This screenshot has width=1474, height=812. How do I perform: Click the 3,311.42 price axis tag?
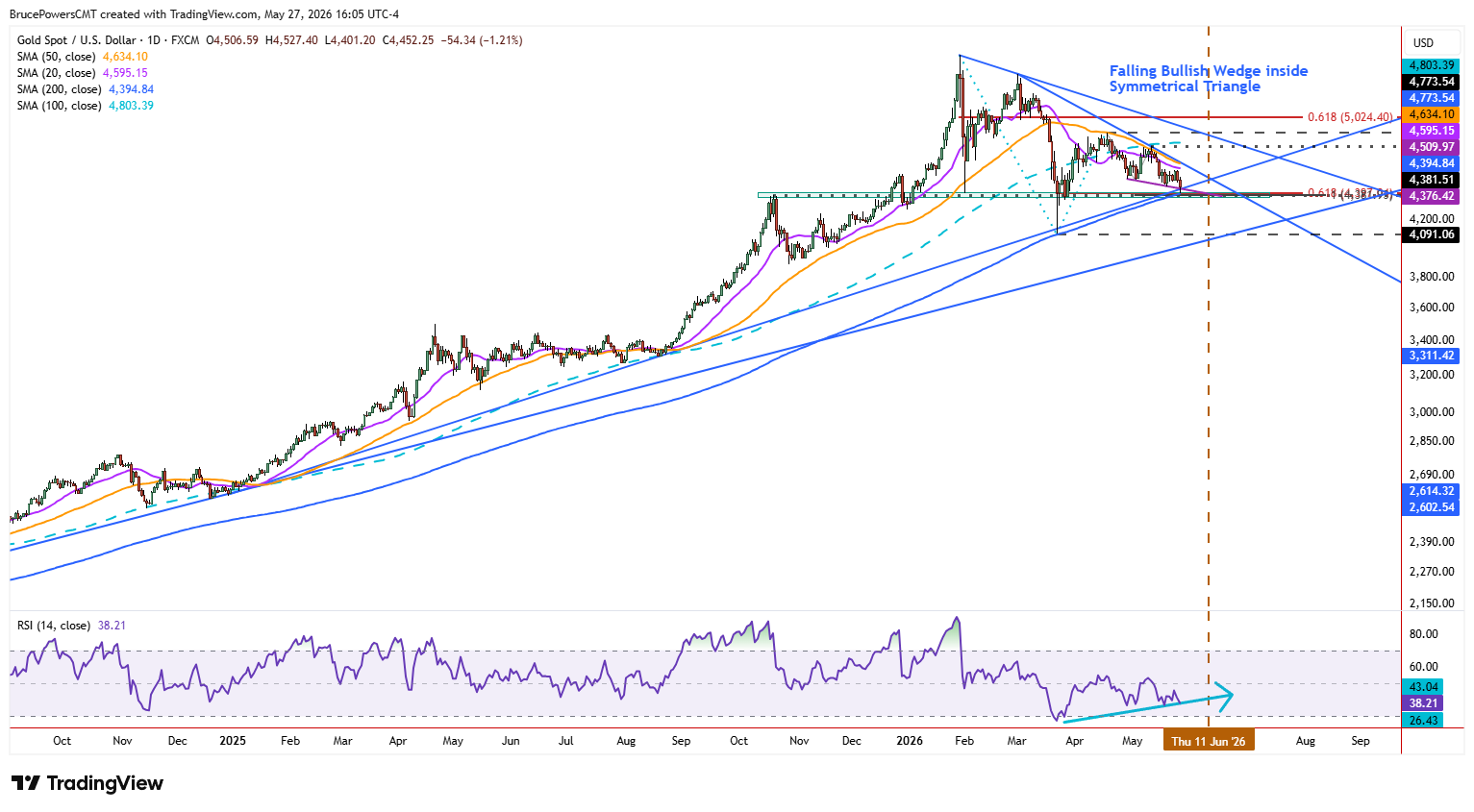point(1432,356)
